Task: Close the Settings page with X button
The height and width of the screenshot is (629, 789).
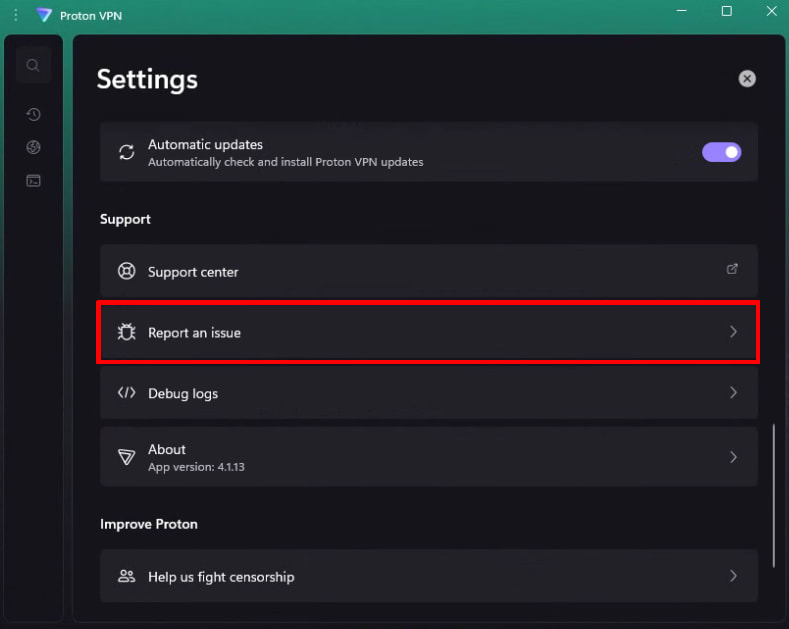Action: point(747,79)
